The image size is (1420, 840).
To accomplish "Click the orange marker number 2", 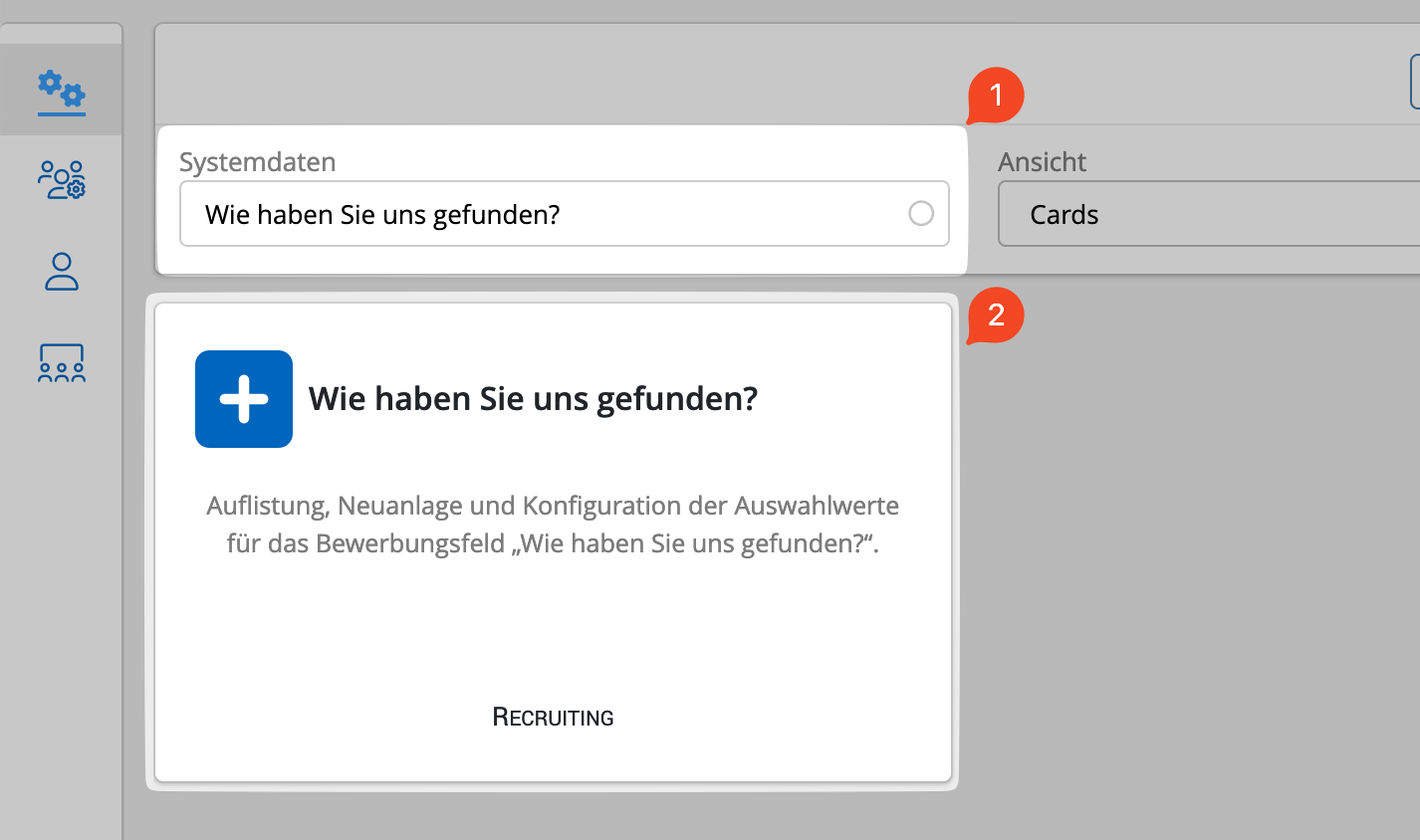I will coord(996,315).
